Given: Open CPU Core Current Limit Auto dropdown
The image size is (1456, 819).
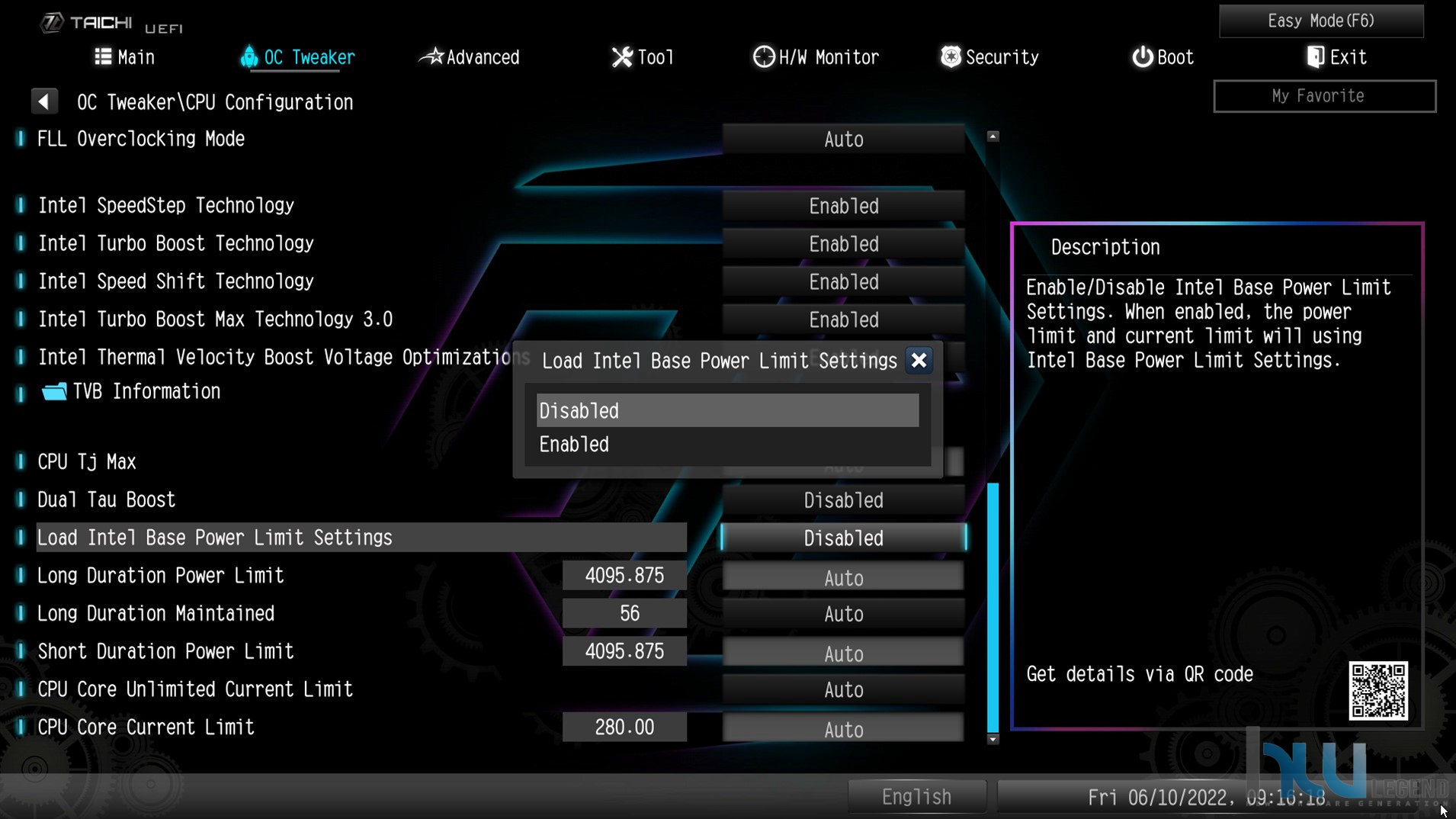Looking at the screenshot, I should coord(843,729).
